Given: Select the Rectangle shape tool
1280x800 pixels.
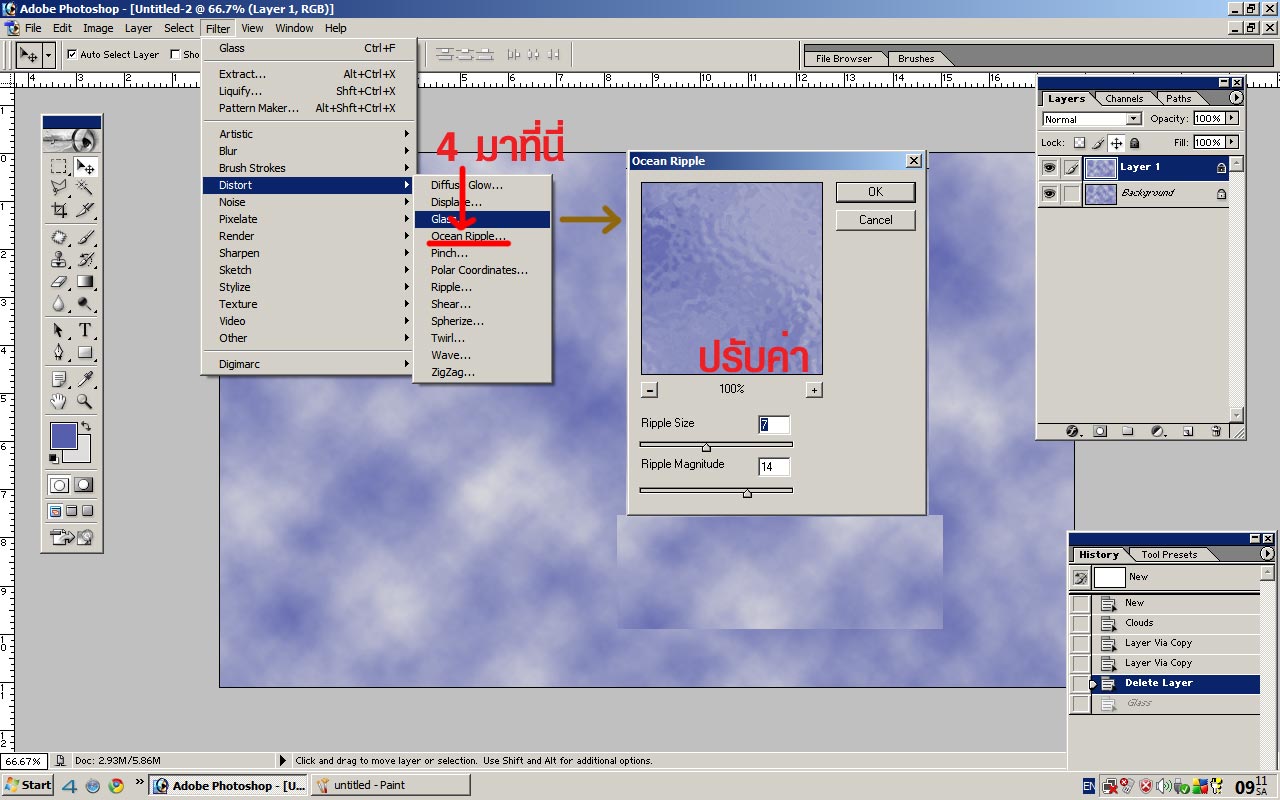Looking at the screenshot, I should pos(86,352).
